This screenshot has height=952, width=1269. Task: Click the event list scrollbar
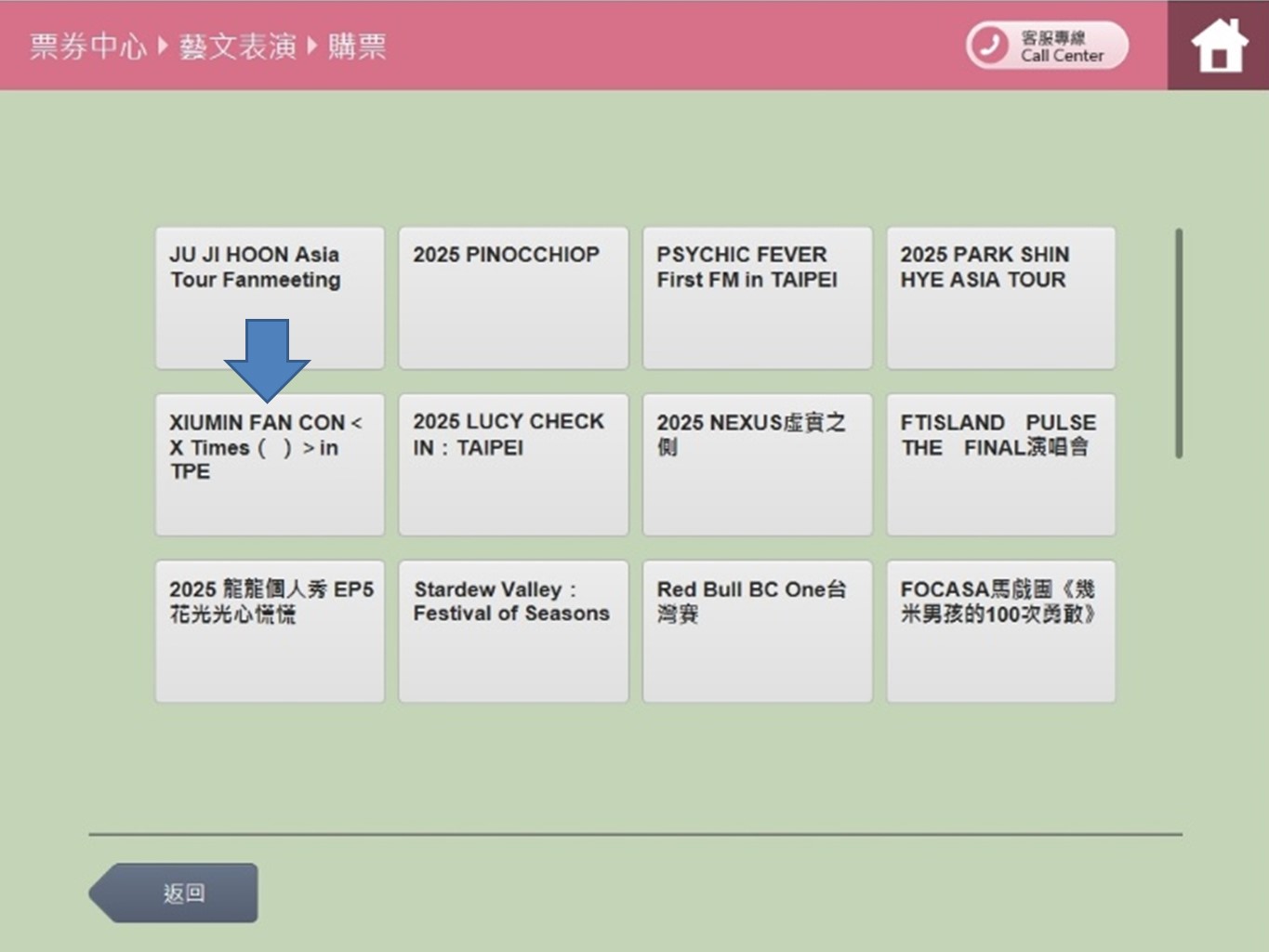point(1179,343)
